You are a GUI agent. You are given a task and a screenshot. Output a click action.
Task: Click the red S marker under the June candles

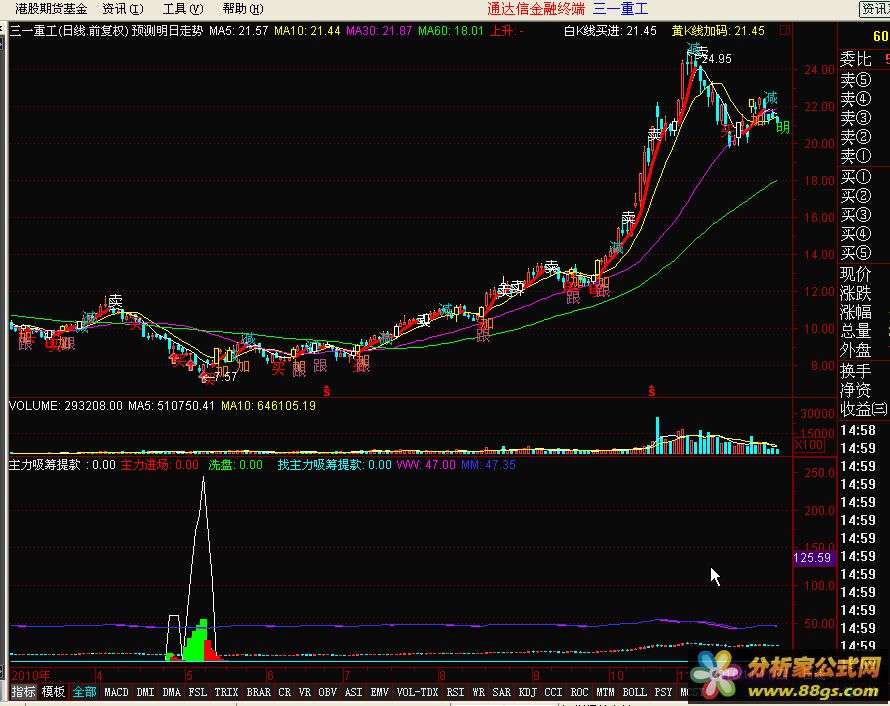tap(327, 390)
